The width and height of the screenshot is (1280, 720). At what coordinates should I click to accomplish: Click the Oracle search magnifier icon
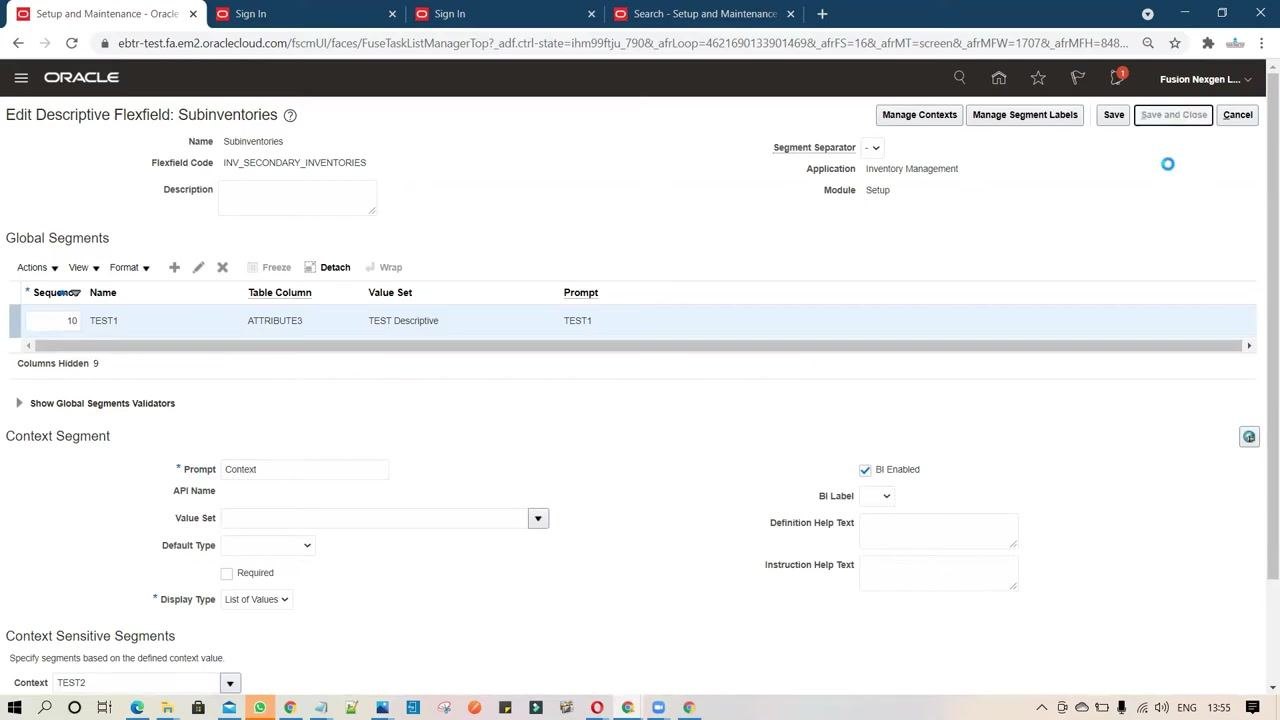[x=960, y=78]
